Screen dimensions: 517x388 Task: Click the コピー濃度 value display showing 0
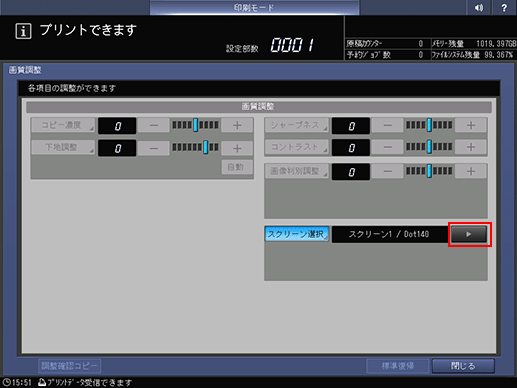(117, 126)
